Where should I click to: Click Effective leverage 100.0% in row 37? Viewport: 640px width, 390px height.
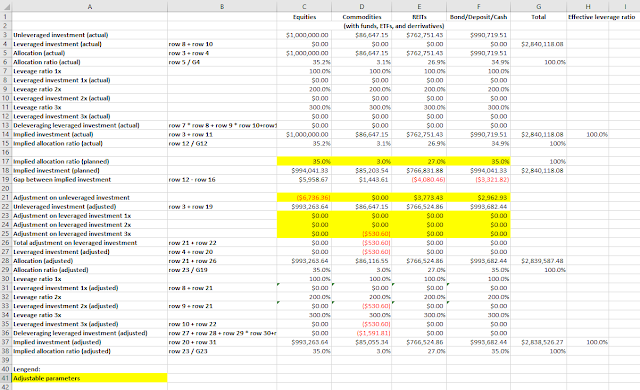coord(587,342)
